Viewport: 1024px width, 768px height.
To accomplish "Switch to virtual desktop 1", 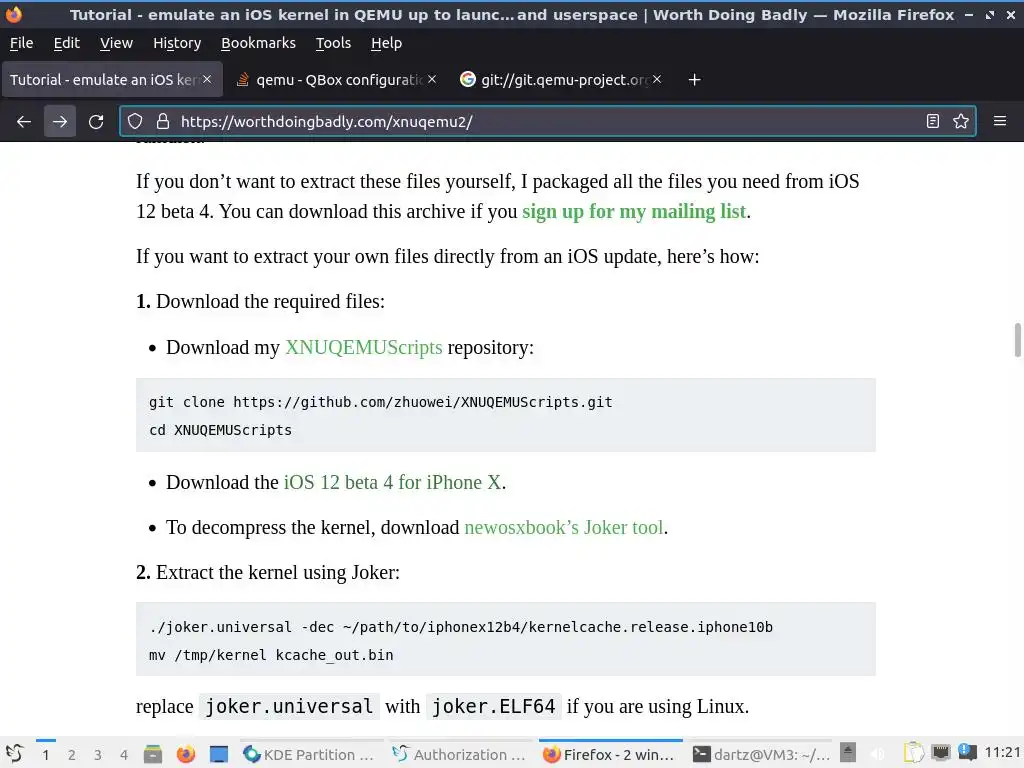I will [46, 755].
